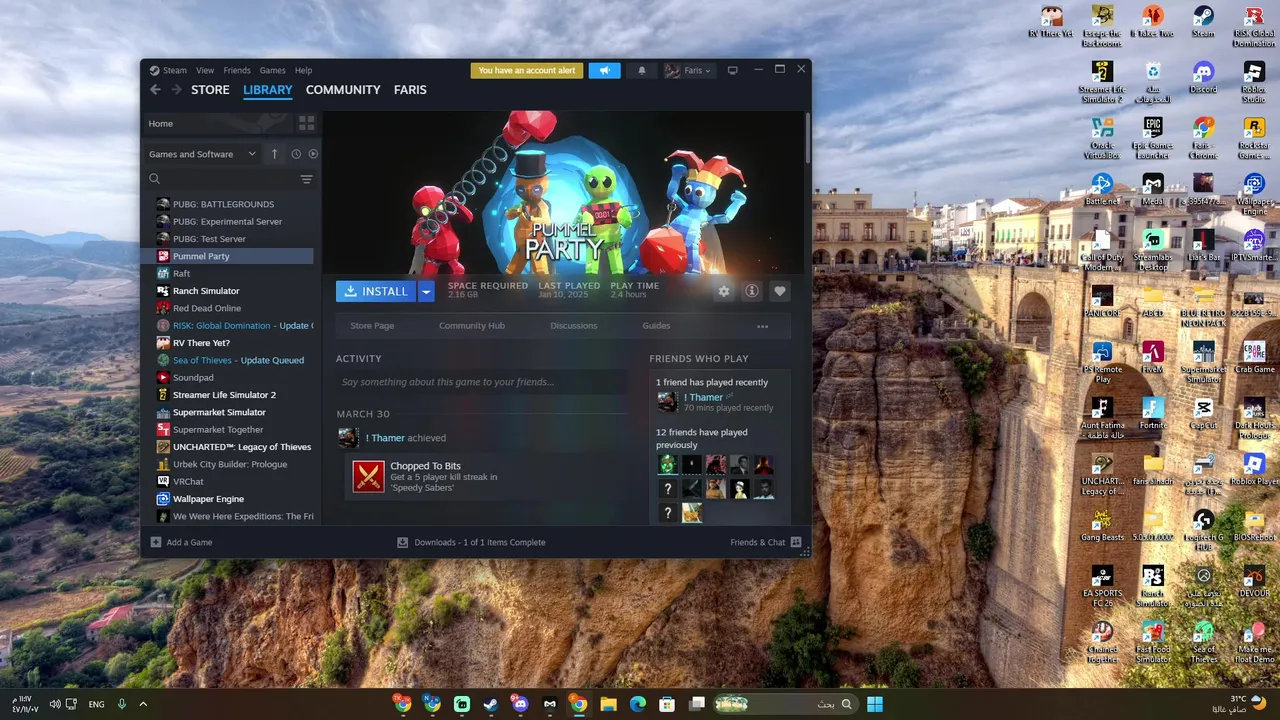Click Add a Game button
This screenshot has width=1280, height=720.
[x=181, y=542]
